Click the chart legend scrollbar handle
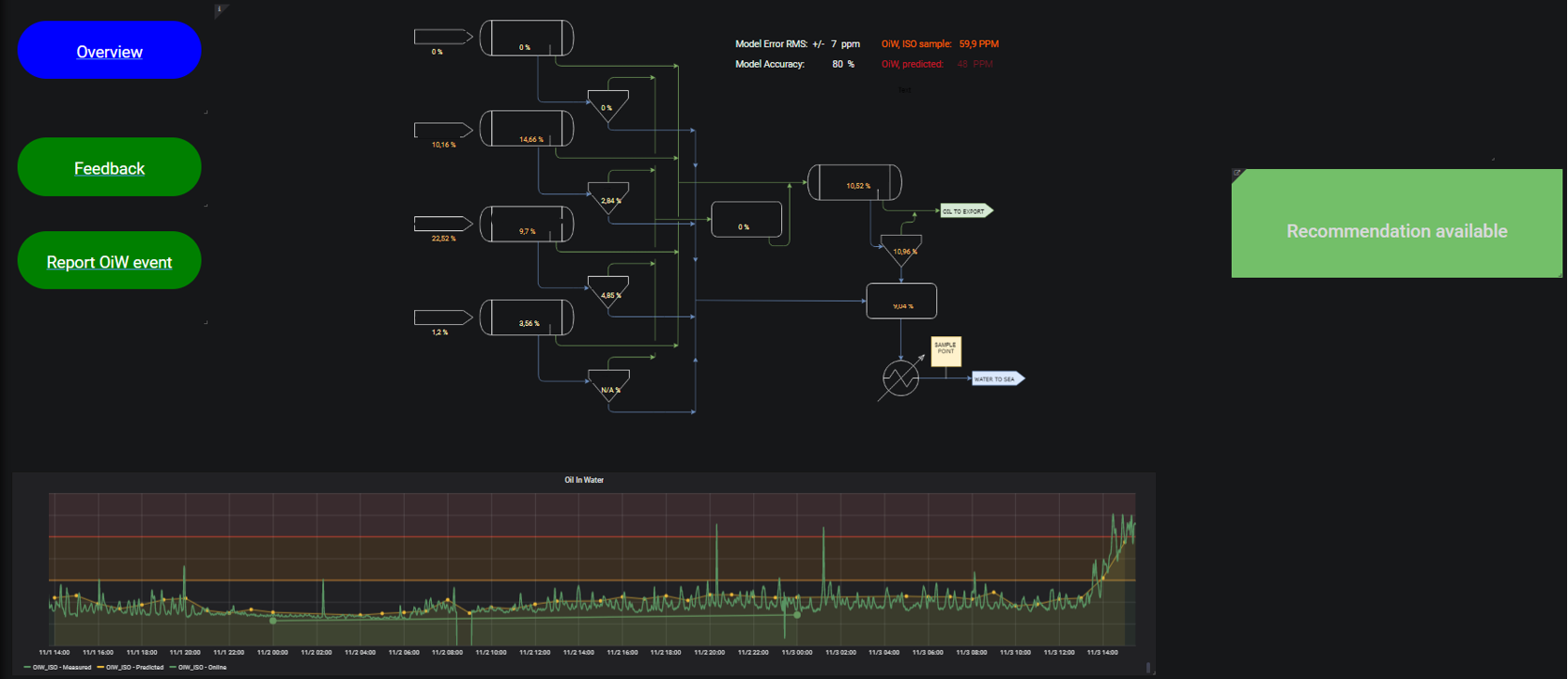Screen dimensions: 1568x679 click(1148, 668)
